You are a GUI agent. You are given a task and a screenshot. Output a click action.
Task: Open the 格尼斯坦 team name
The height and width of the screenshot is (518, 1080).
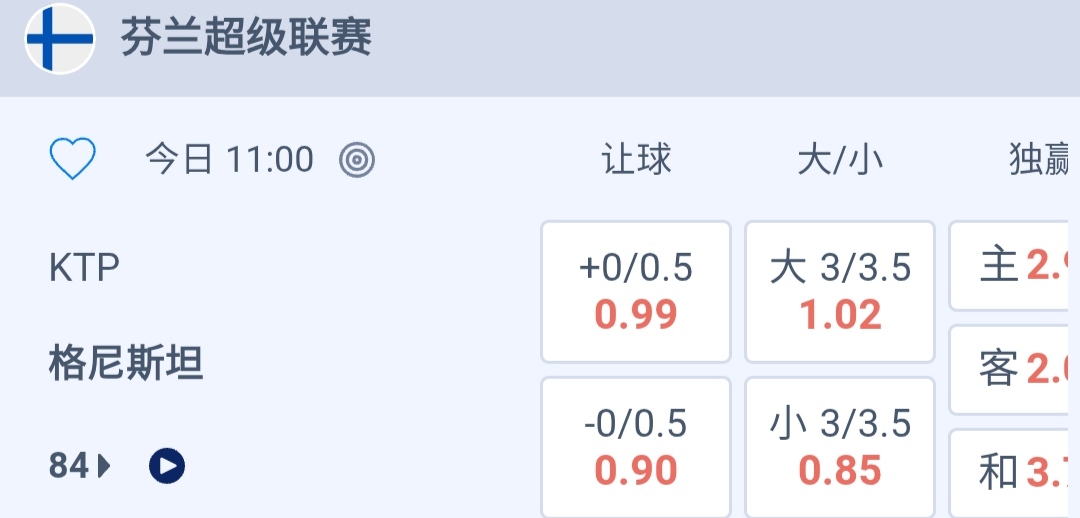[126, 363]
